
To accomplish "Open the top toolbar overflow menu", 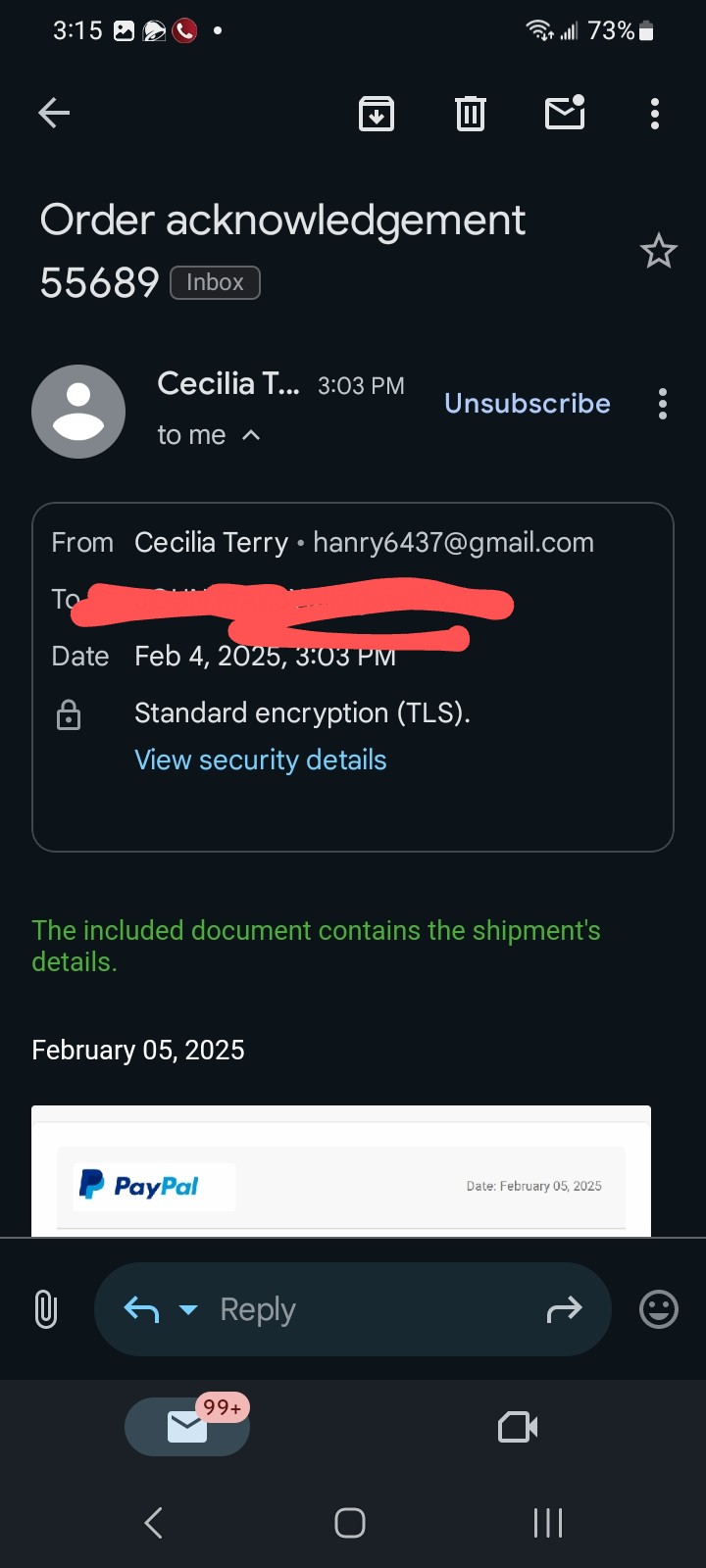I will (x=655, y=114).
